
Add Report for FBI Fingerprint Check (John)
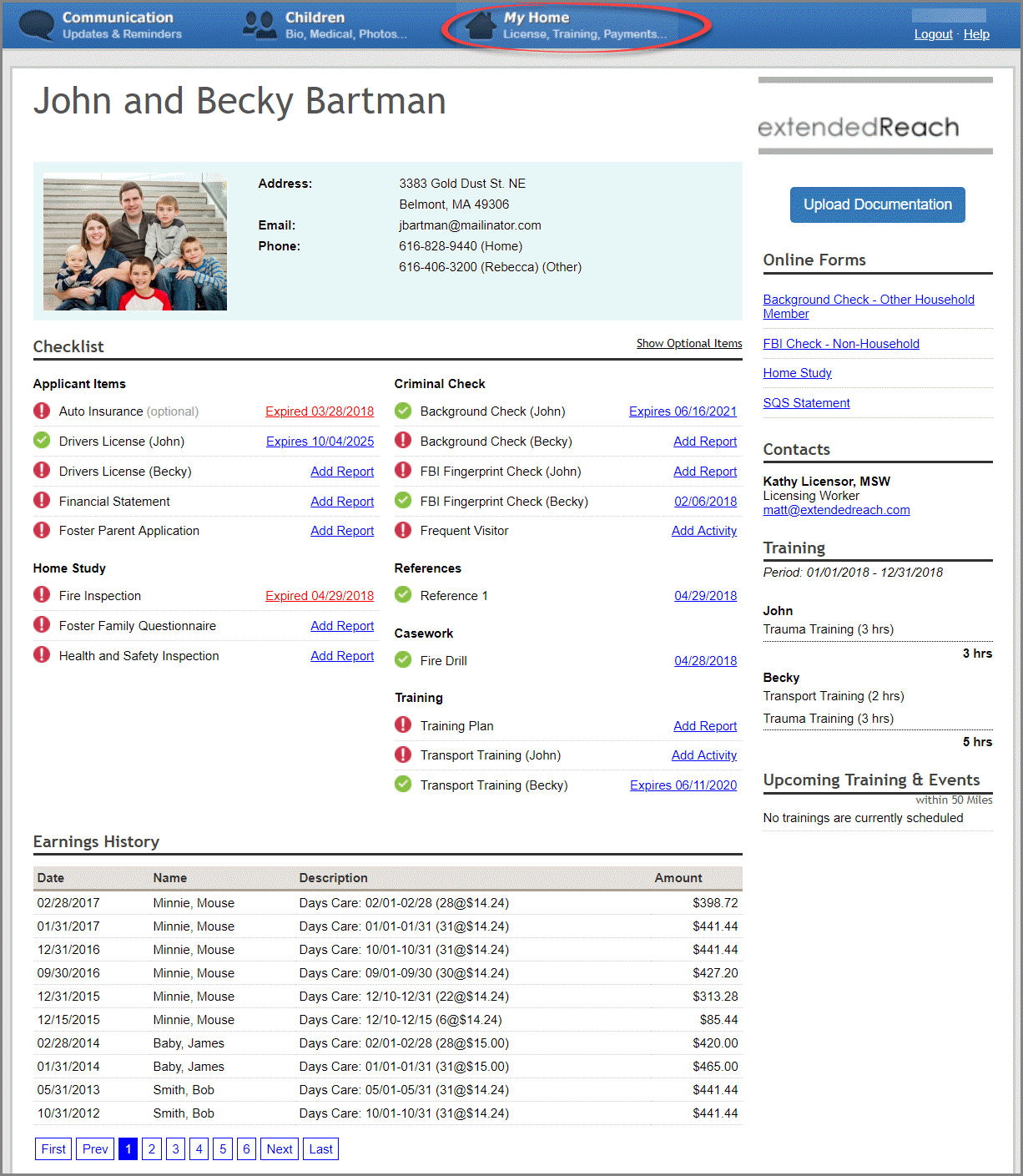click(705, 472)
